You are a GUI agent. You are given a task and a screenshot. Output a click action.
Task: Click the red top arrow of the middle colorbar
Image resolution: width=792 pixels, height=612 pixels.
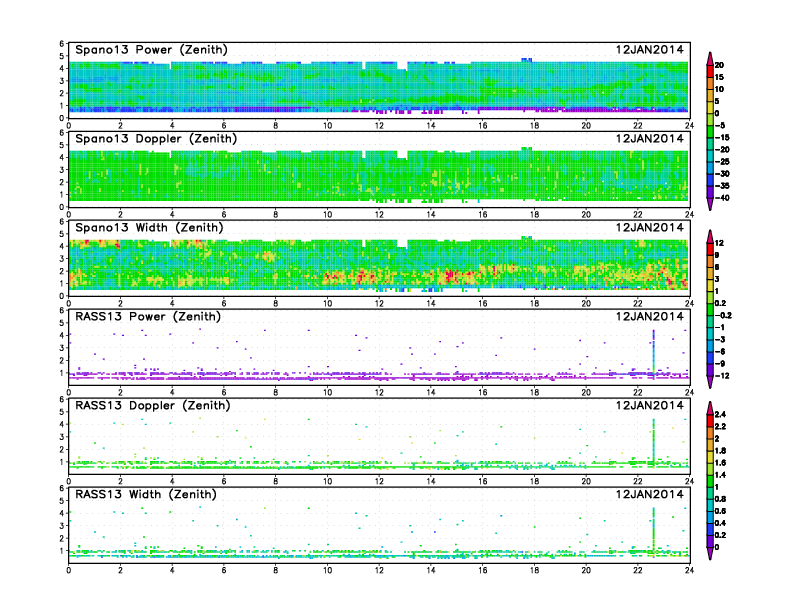coord(710,236)
